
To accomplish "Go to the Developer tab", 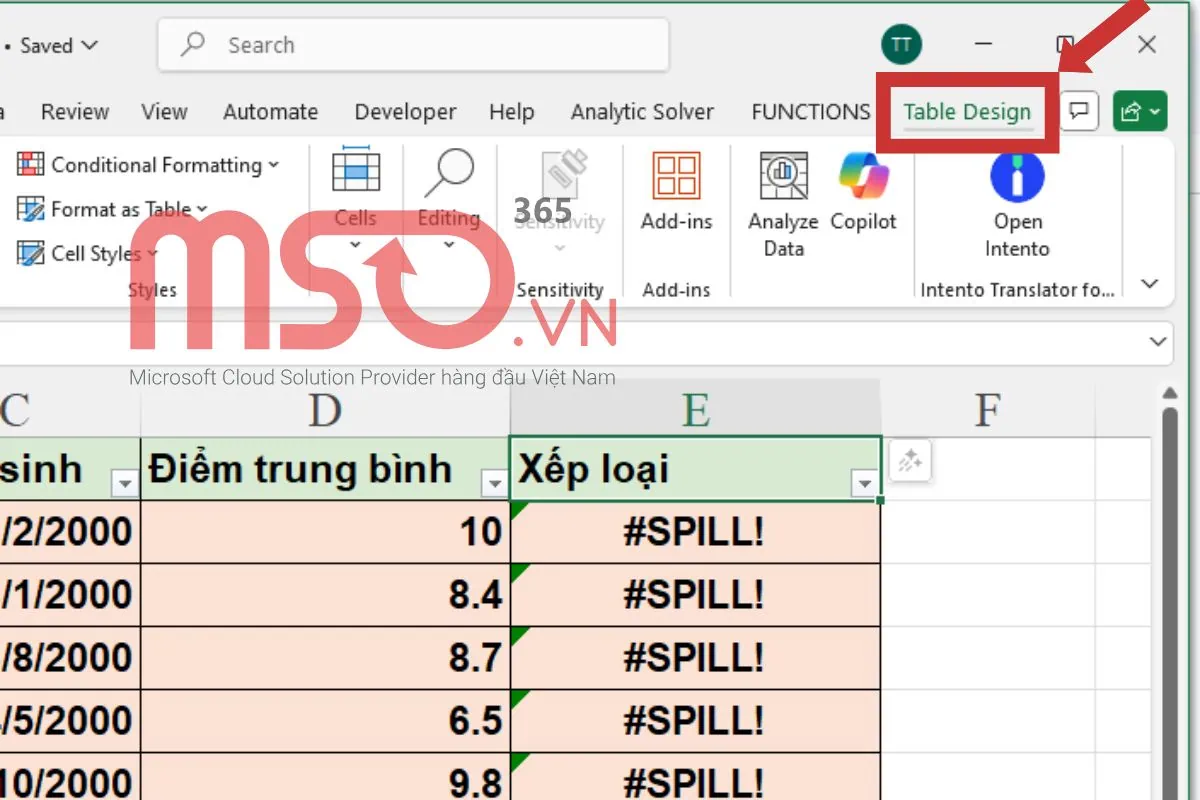I will 404,112.
